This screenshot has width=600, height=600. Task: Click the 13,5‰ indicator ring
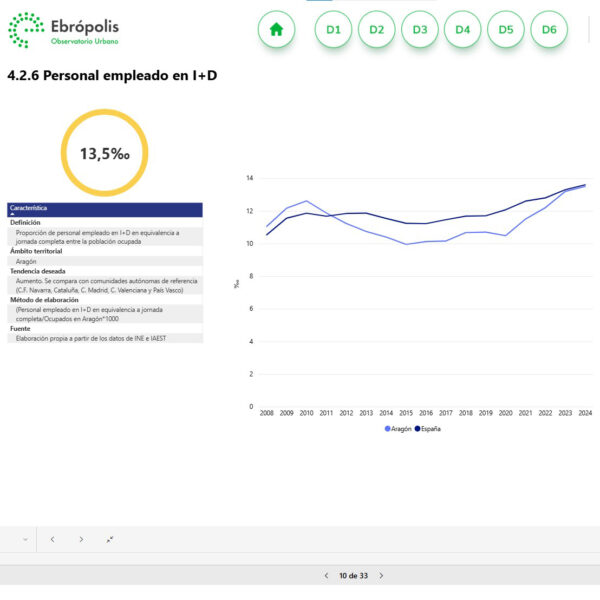105,153
